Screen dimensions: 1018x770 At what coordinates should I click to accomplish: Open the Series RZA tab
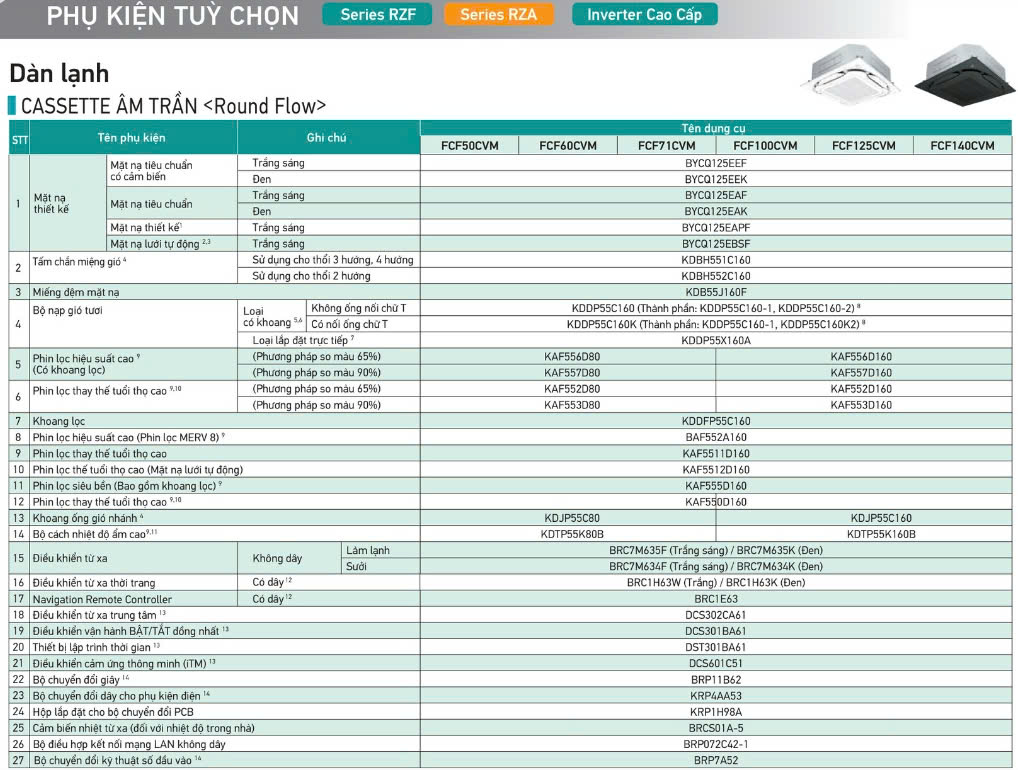[499, 14]
